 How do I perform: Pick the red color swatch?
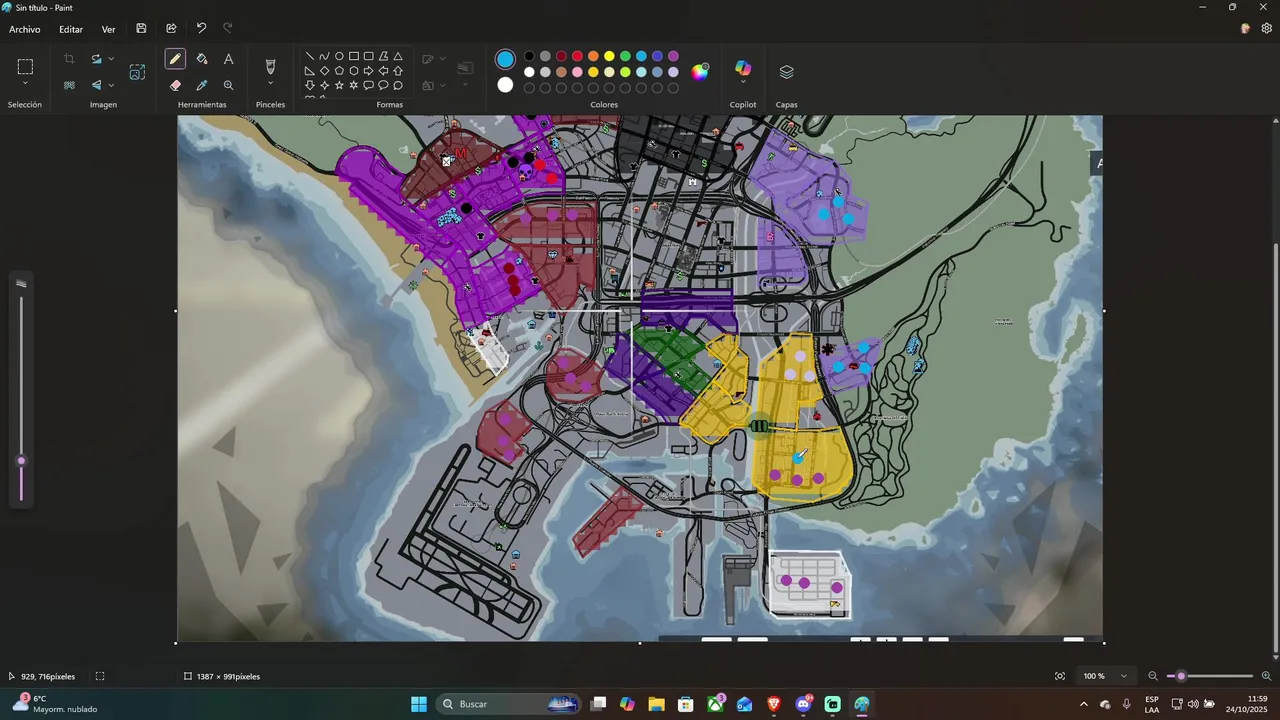578,56
